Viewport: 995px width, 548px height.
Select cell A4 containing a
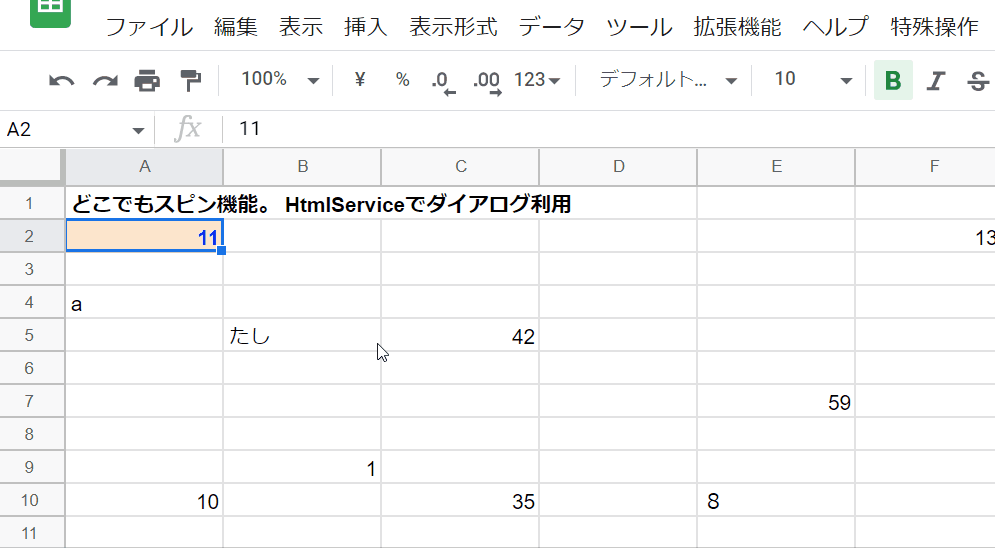pos(145,302)
